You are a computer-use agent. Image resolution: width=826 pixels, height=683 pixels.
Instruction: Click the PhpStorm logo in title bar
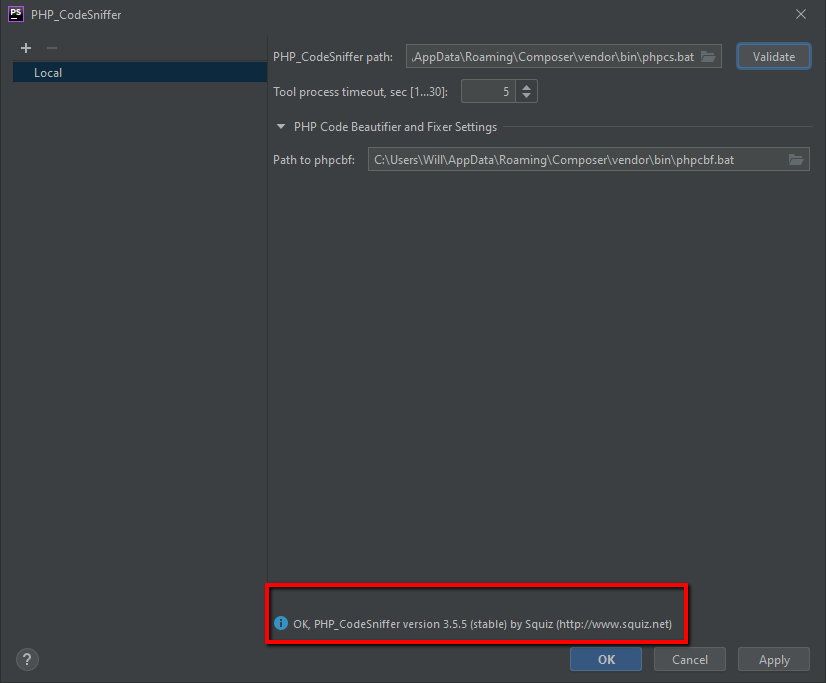(16, 14)
